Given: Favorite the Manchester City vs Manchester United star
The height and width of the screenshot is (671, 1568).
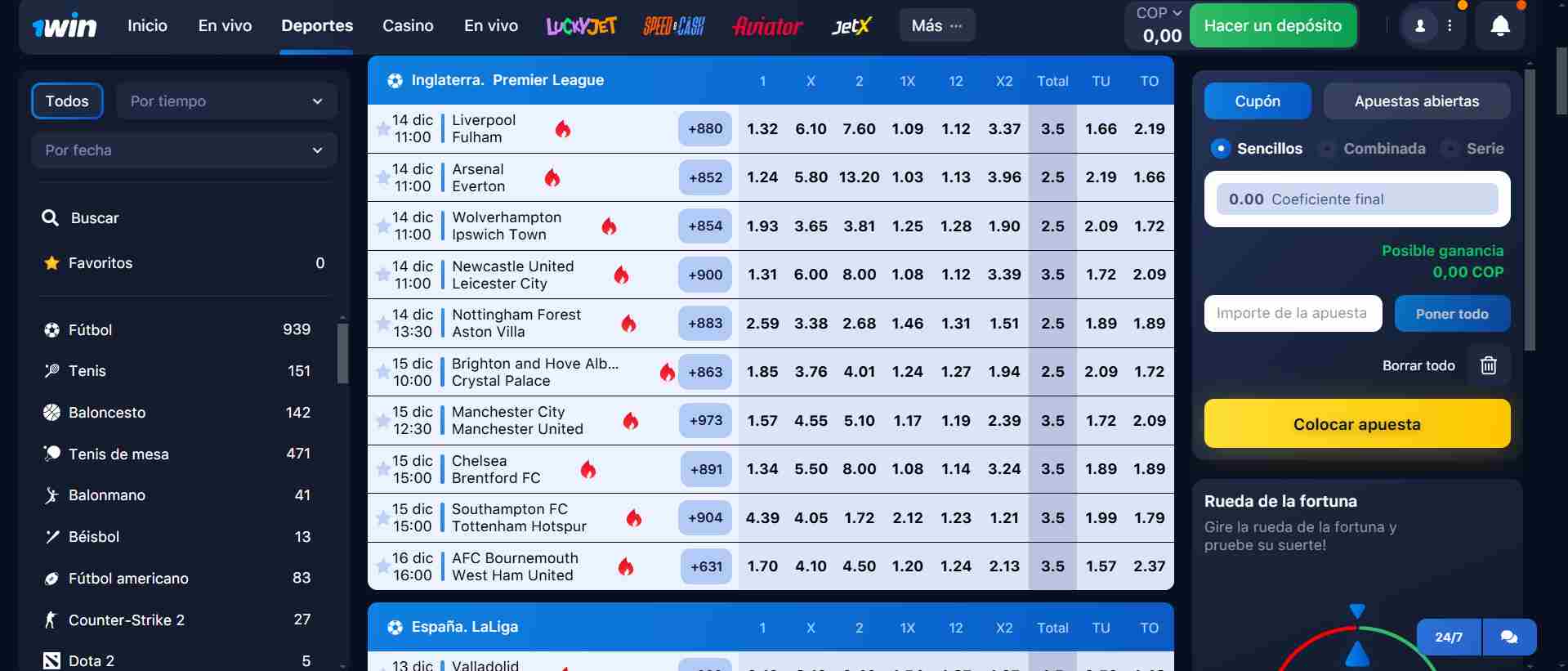Looking at the screenshot, I should click(x=382, y=420).
